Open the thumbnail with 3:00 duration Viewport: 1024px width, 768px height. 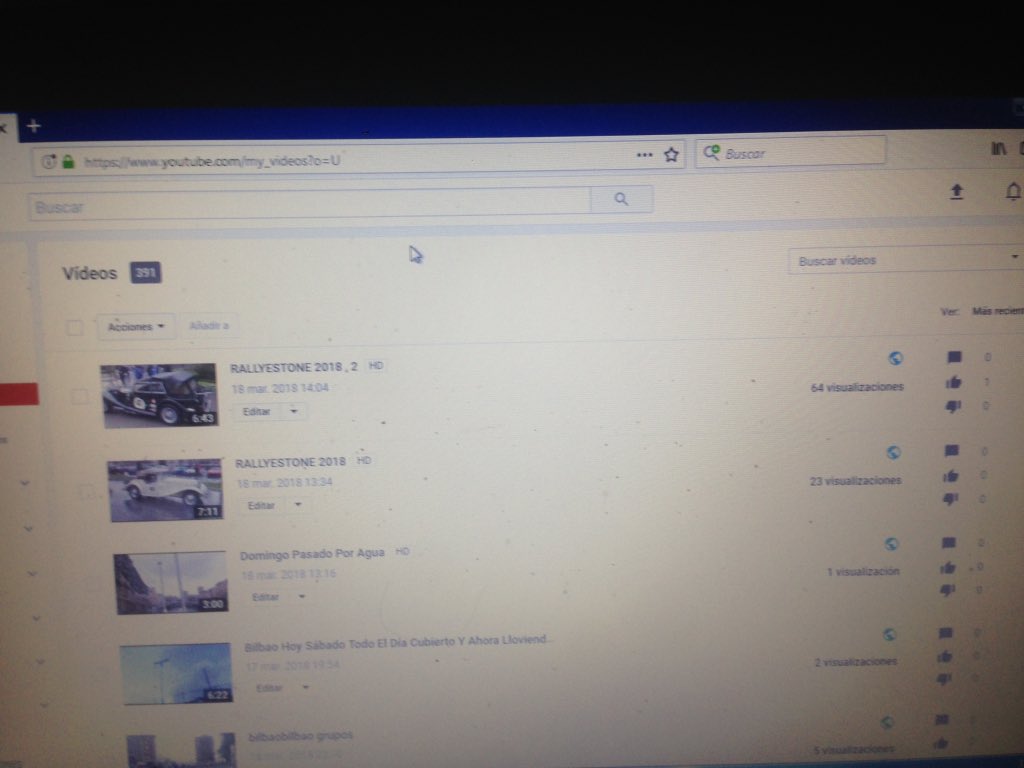tap(172, 583)
